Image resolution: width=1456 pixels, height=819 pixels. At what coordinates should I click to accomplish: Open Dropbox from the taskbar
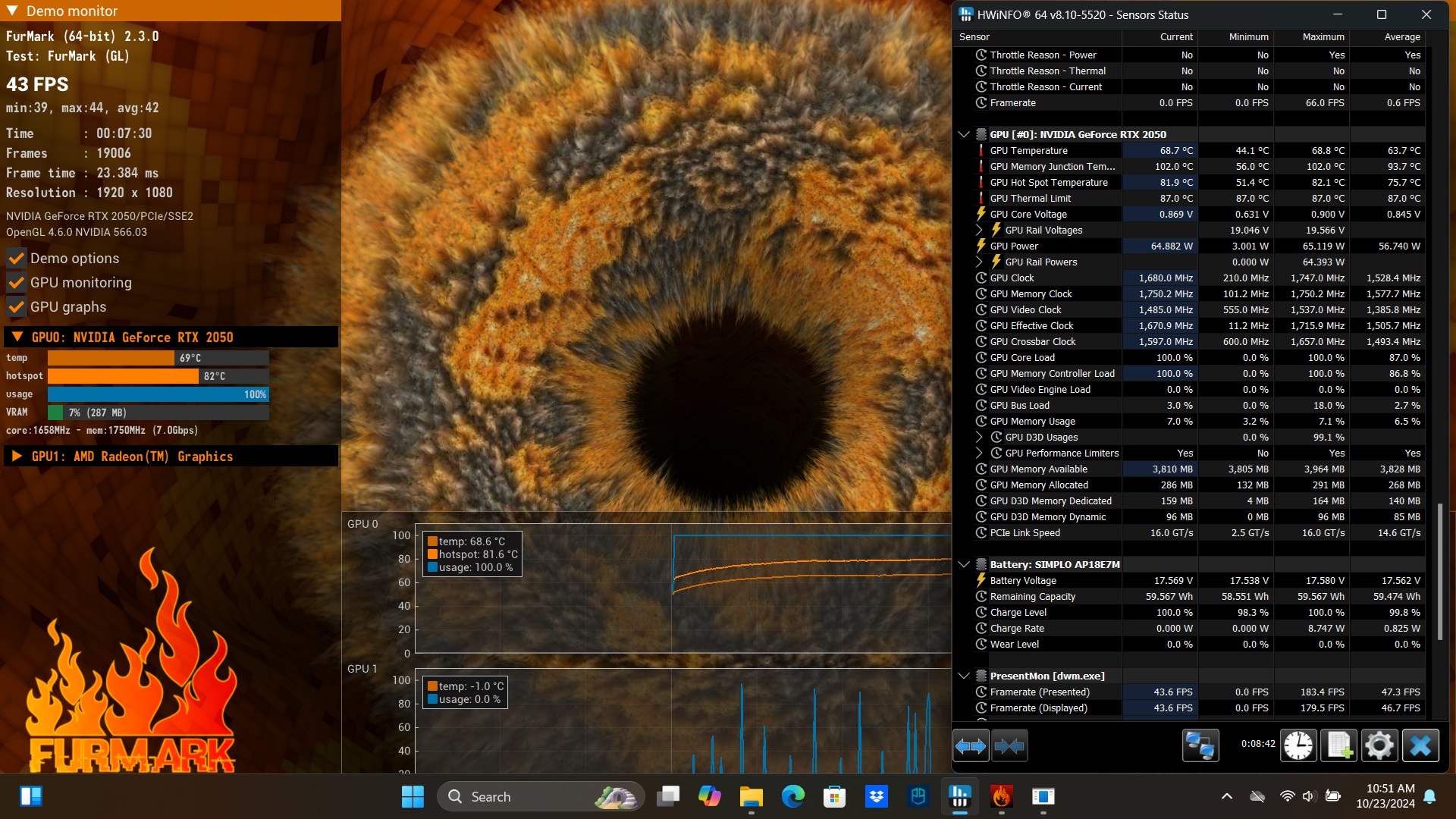877,796
